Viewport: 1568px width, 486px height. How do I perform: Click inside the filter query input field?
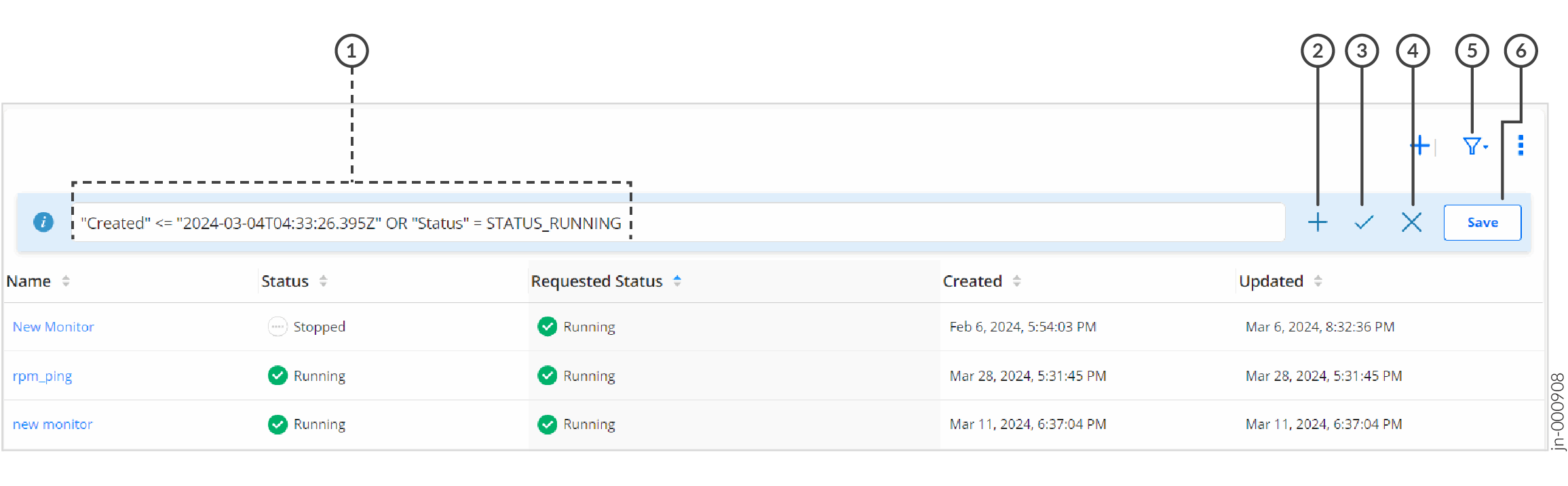pyautogui.click(x=611, y=222)
